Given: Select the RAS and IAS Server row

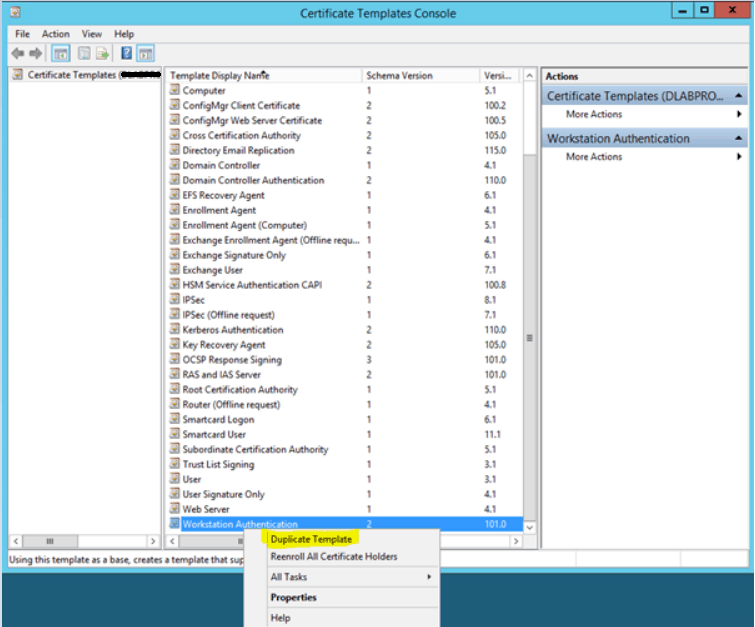Looking at the screenshot, I should tap(345, 374).
